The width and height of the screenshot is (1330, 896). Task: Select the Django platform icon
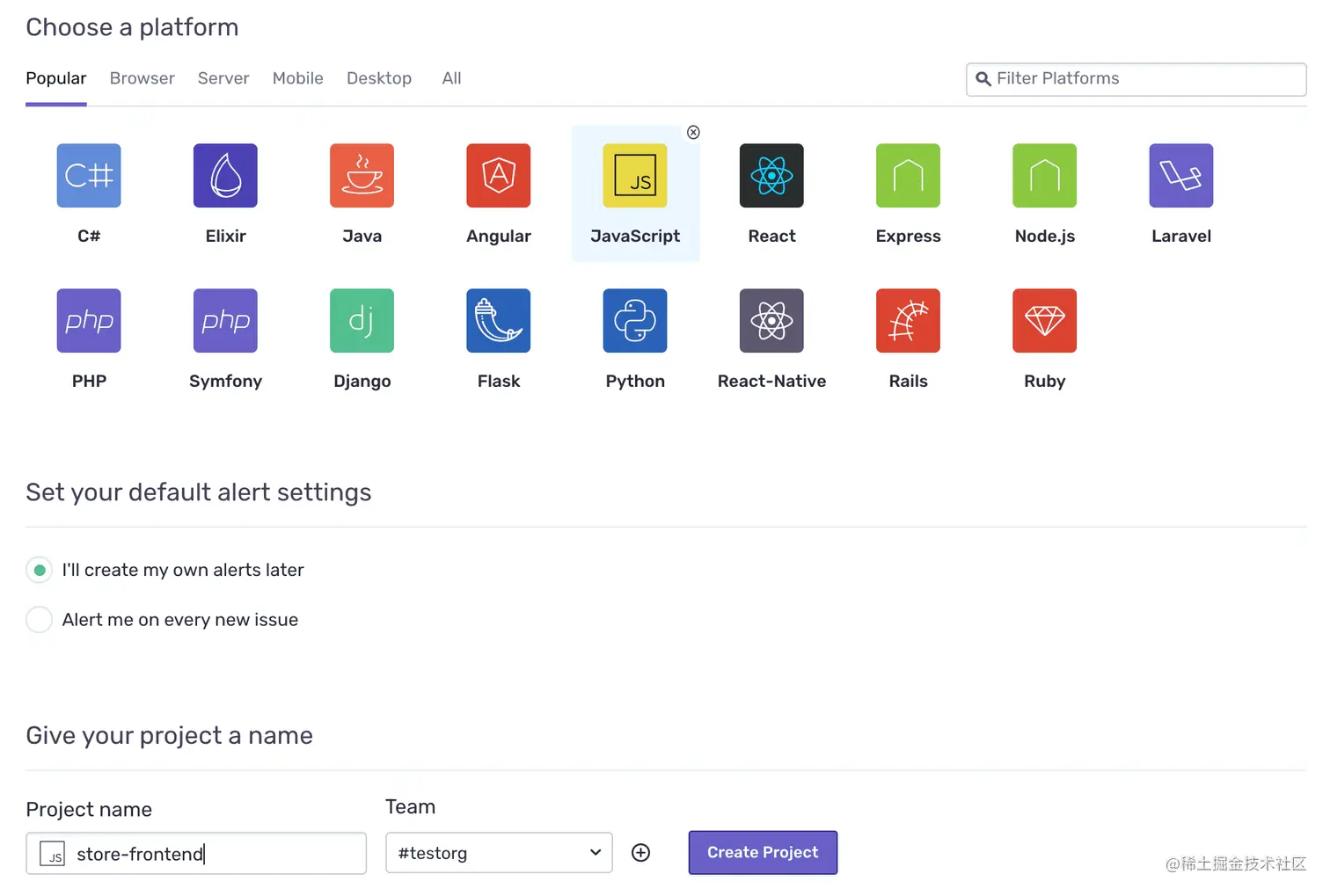pos(362,321)
